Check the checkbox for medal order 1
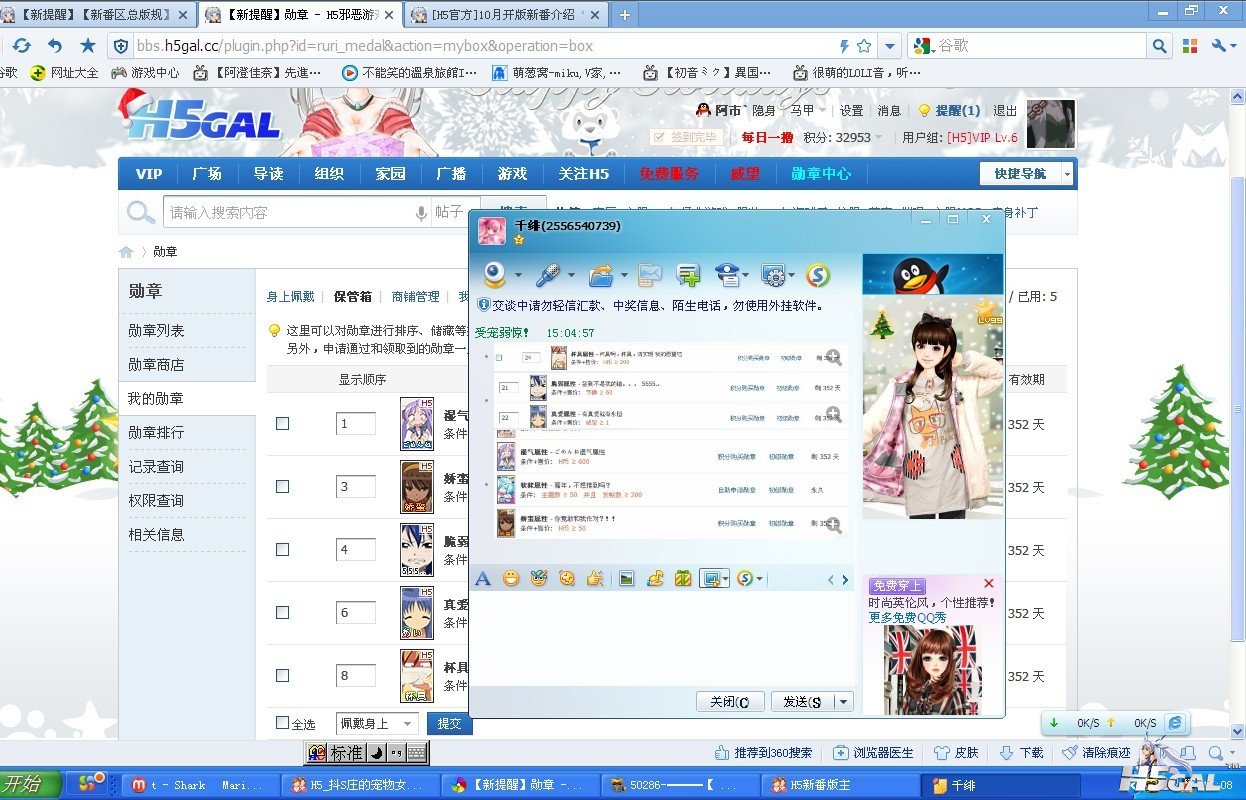This screenshot has height=800, width=1246. pos(282,424)
